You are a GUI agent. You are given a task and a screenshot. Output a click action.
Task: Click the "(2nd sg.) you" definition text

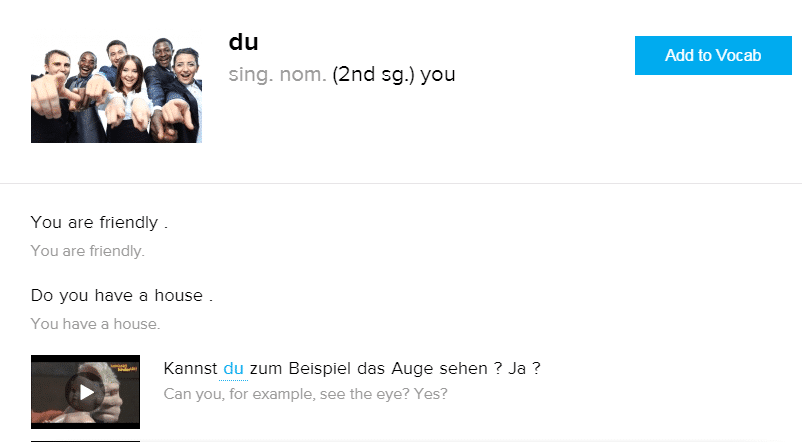[394, 74]
